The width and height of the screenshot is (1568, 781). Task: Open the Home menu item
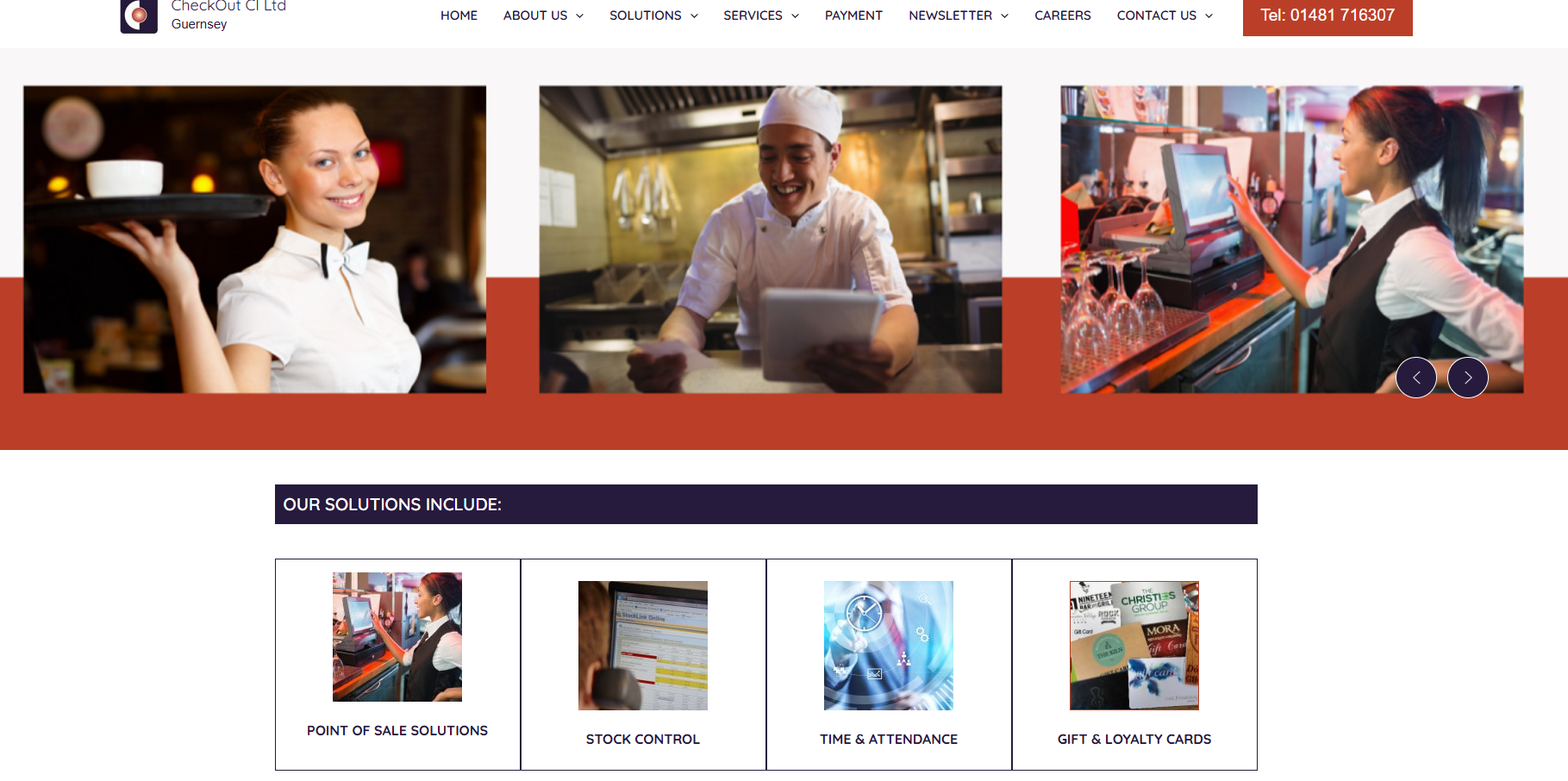[x=459, y=16]
